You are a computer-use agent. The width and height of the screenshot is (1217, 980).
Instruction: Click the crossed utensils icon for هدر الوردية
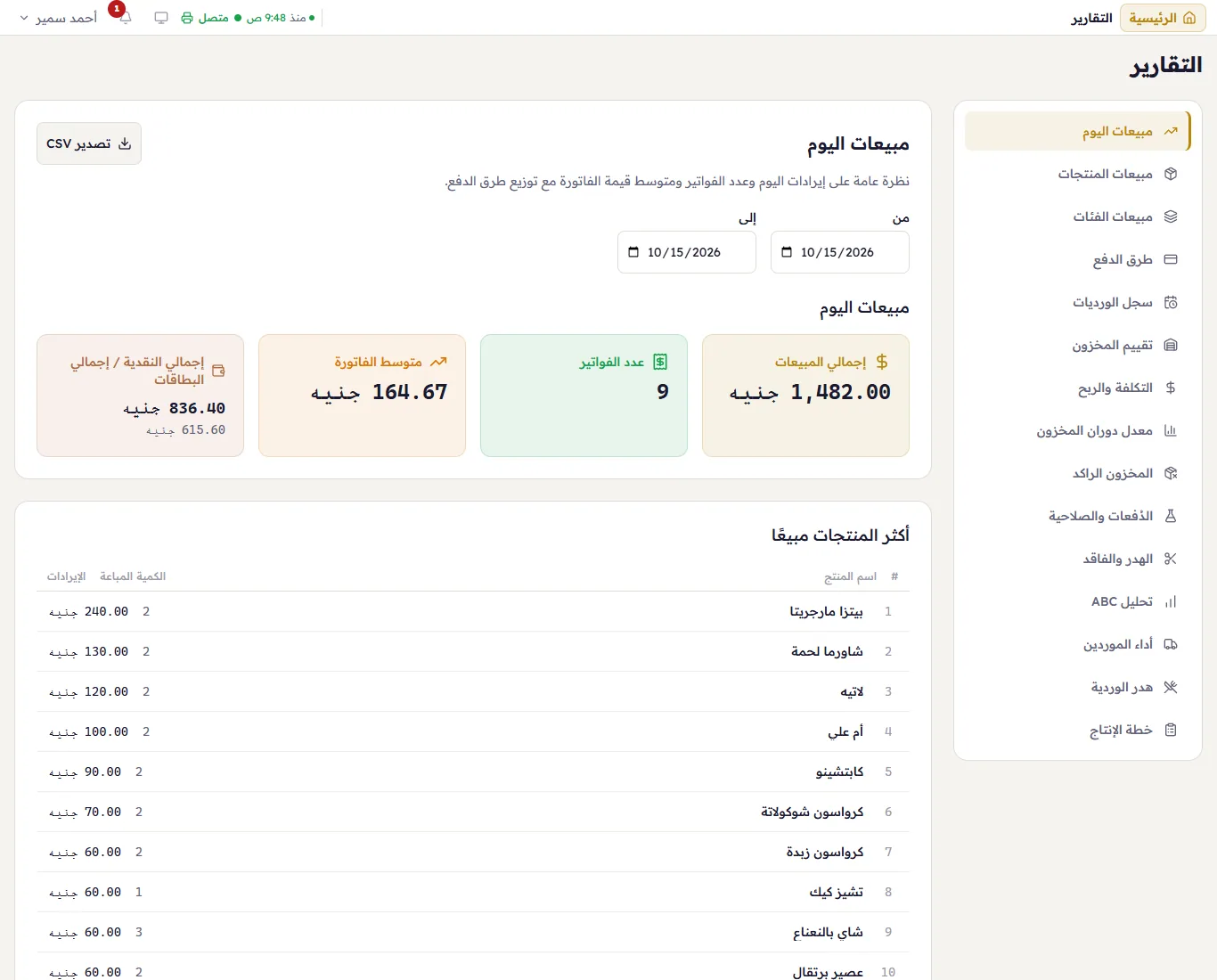click(x=1171, y=687)
